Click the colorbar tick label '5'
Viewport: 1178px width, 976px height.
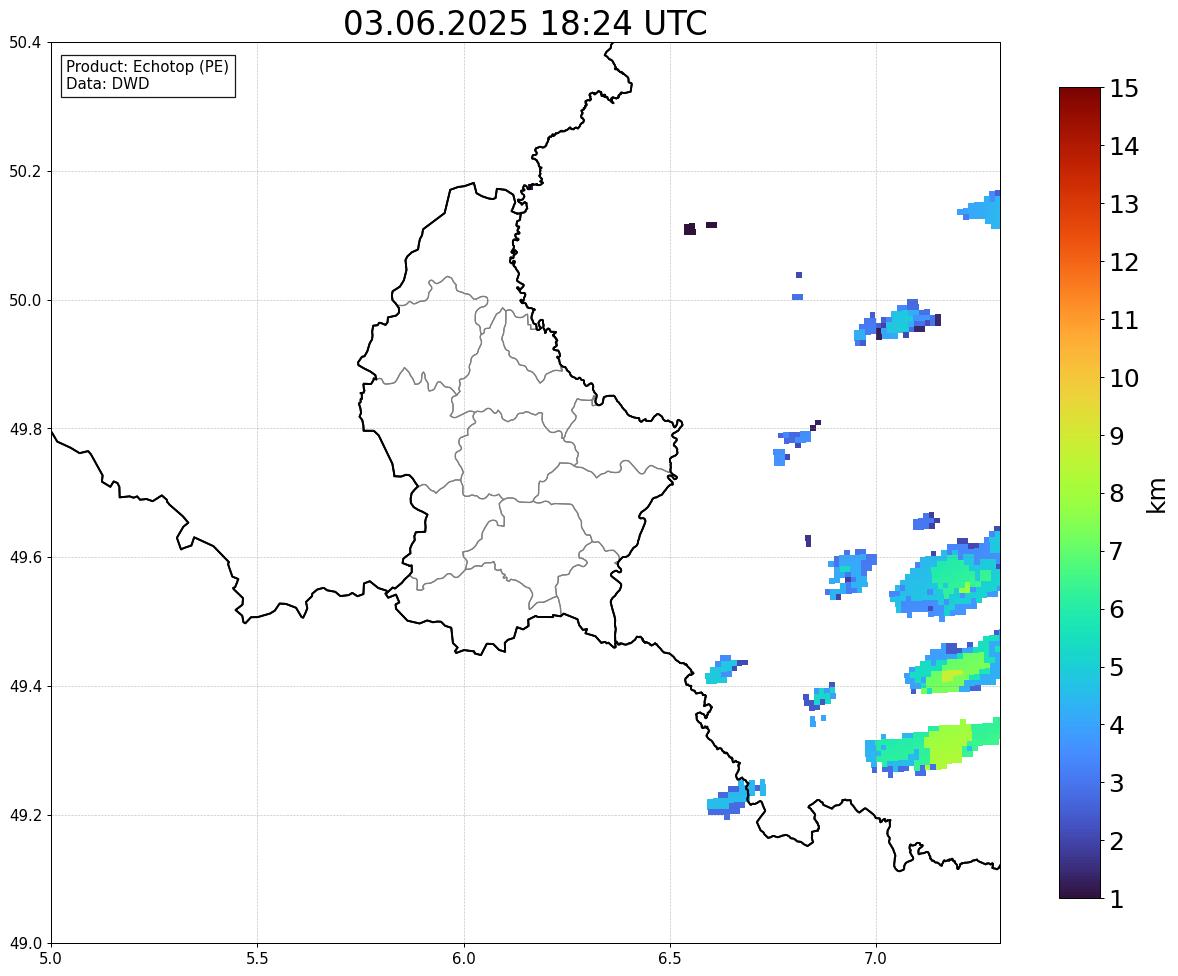point(1117,667)
